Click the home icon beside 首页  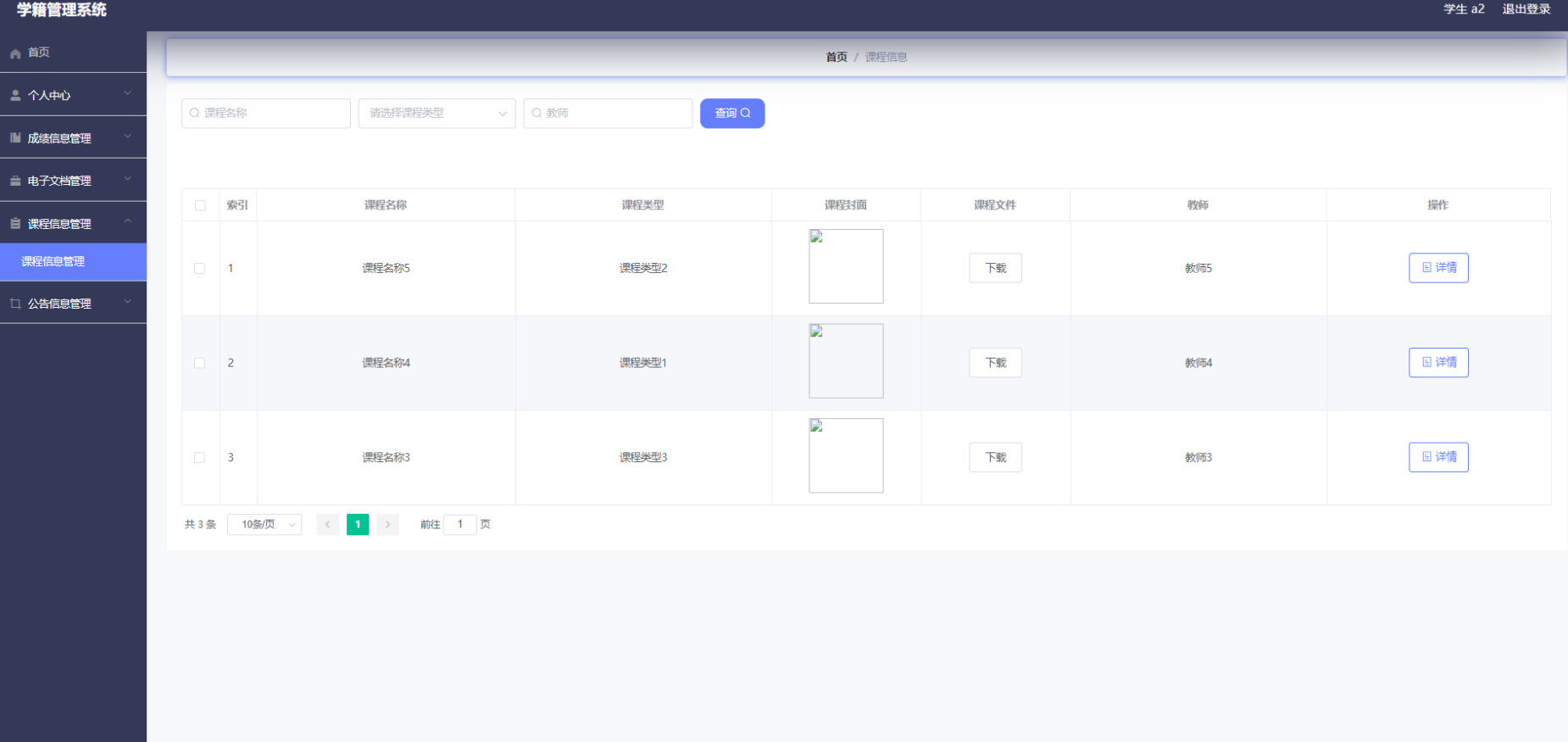coord(15,53)
